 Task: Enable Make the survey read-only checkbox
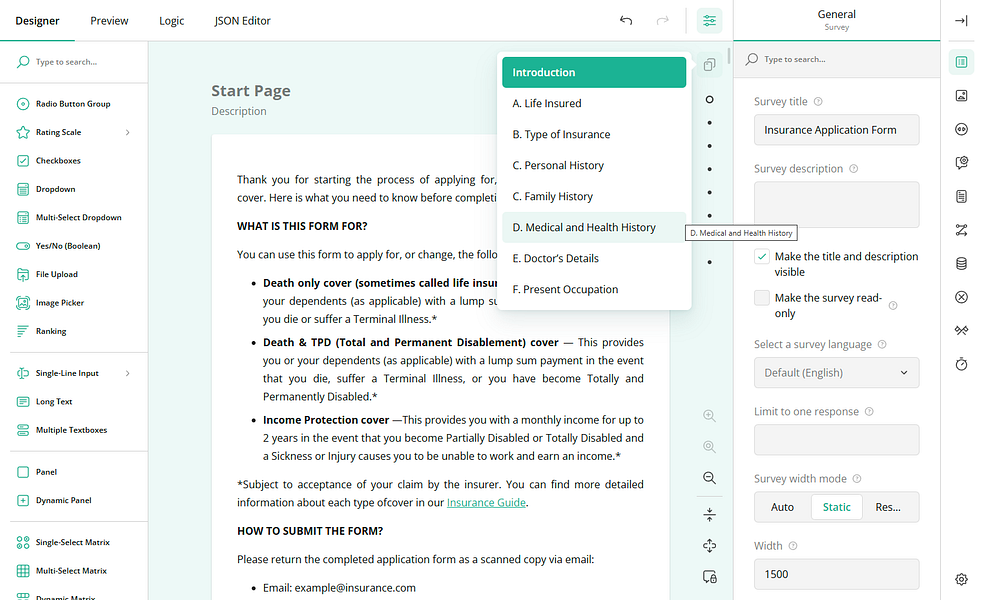coord(762,297)
